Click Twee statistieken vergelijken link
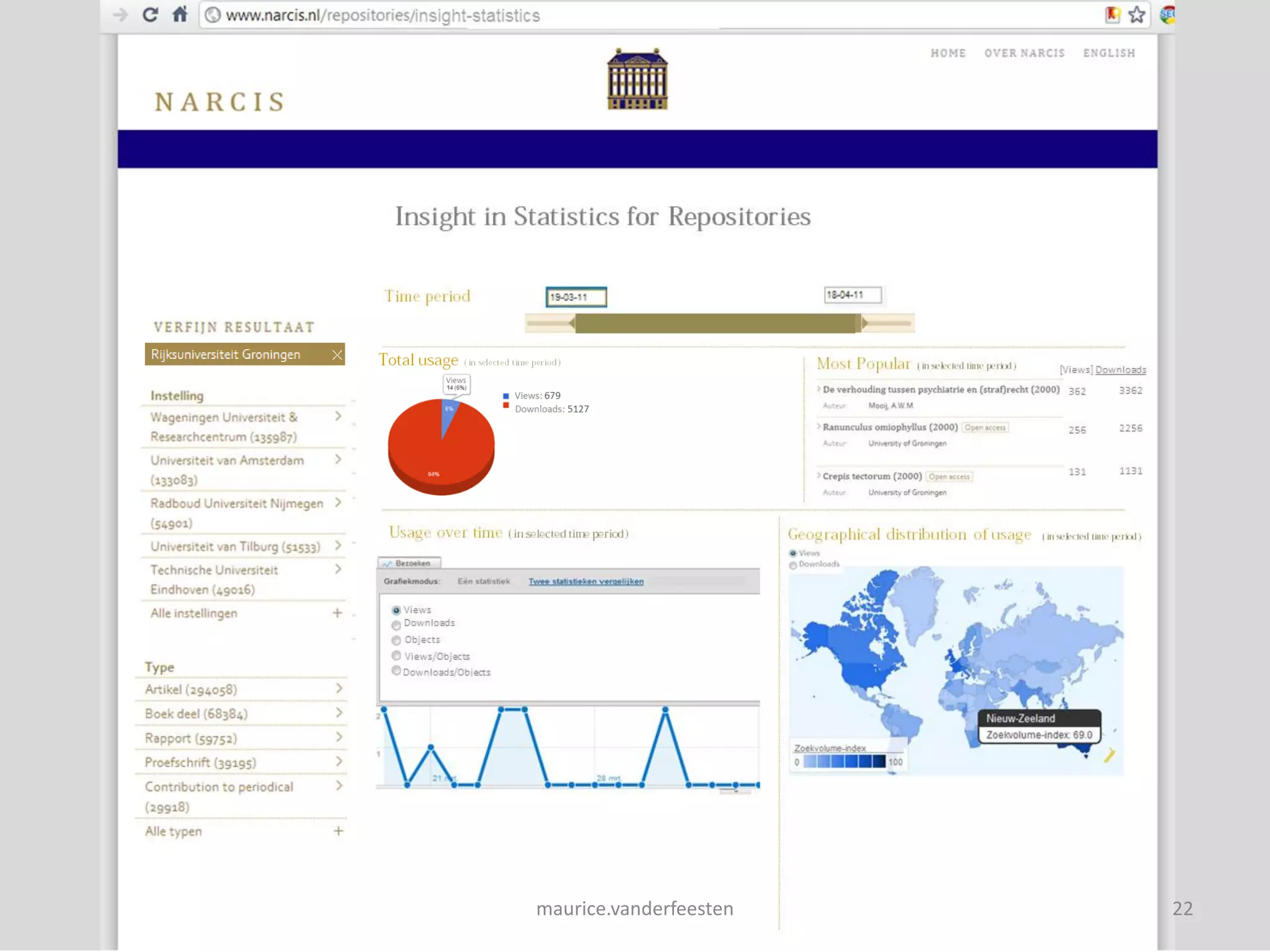This screenshot has width=1270, height=952. [x=586, y=581]
